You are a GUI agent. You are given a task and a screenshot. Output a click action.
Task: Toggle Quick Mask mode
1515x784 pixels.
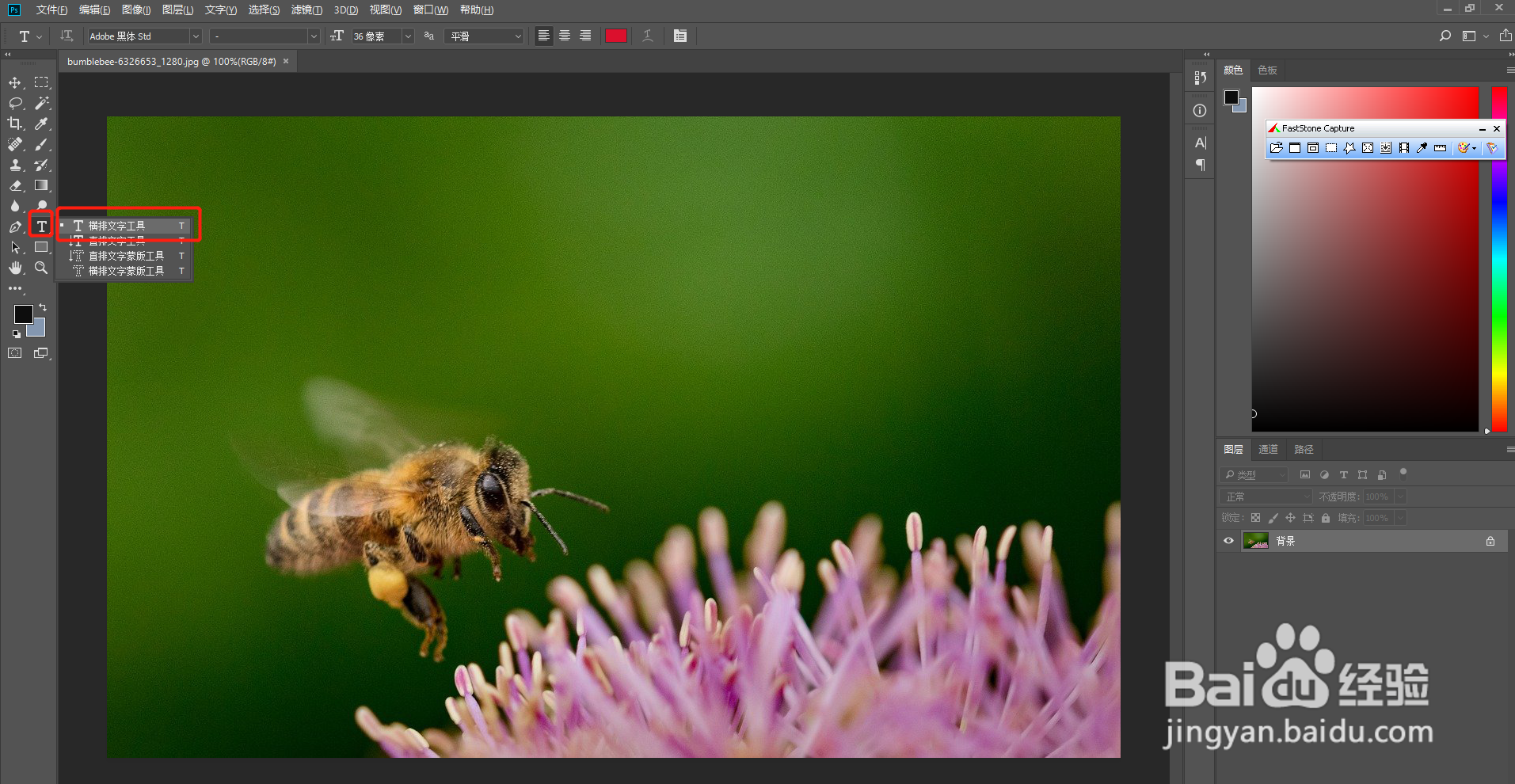15,353
